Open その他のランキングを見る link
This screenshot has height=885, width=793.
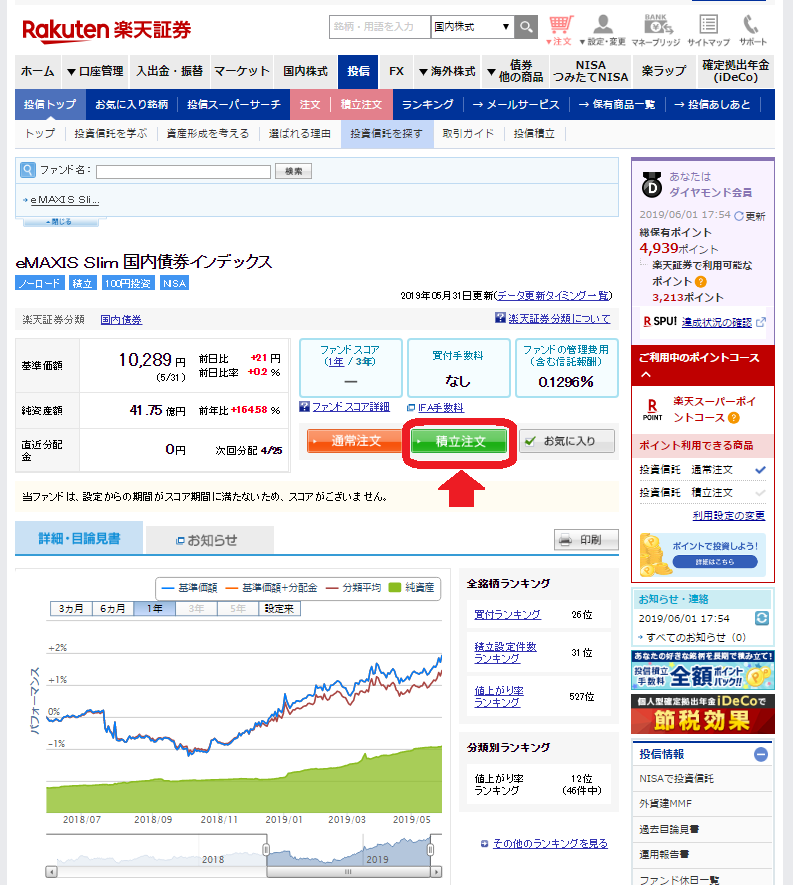(x=550, y=843)
